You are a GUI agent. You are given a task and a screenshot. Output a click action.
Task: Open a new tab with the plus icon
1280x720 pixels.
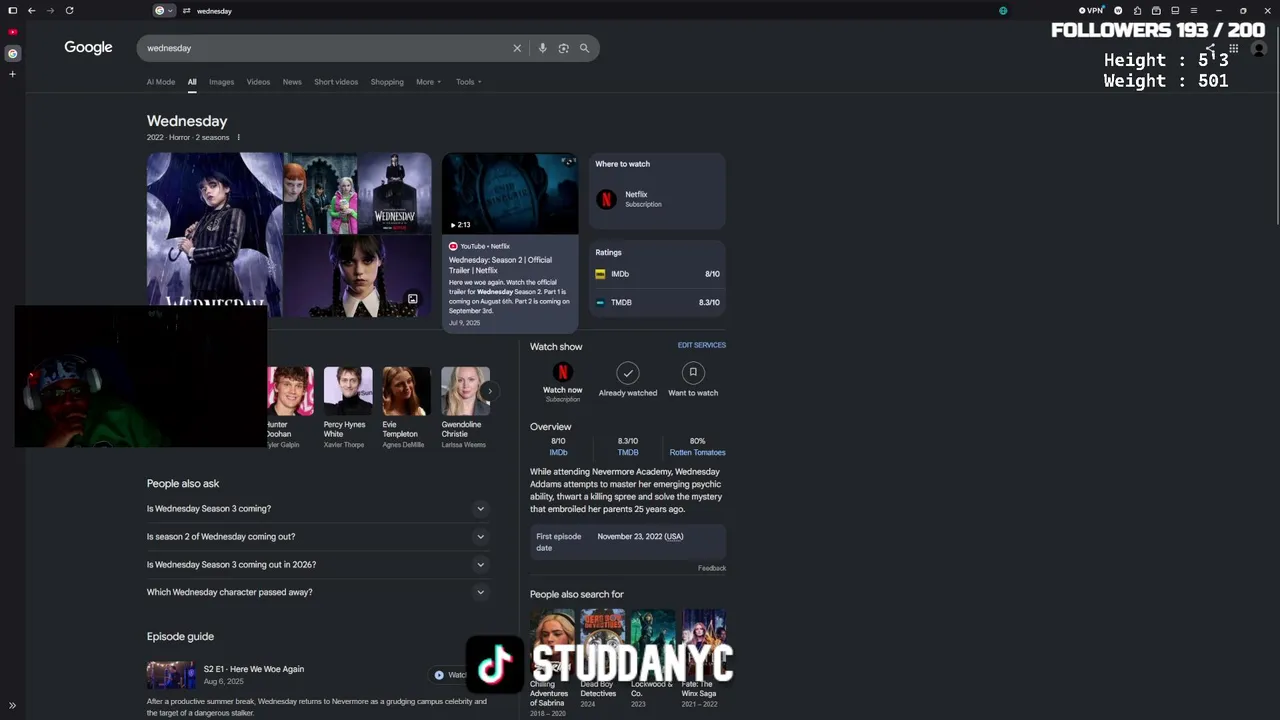coord(13,74)
